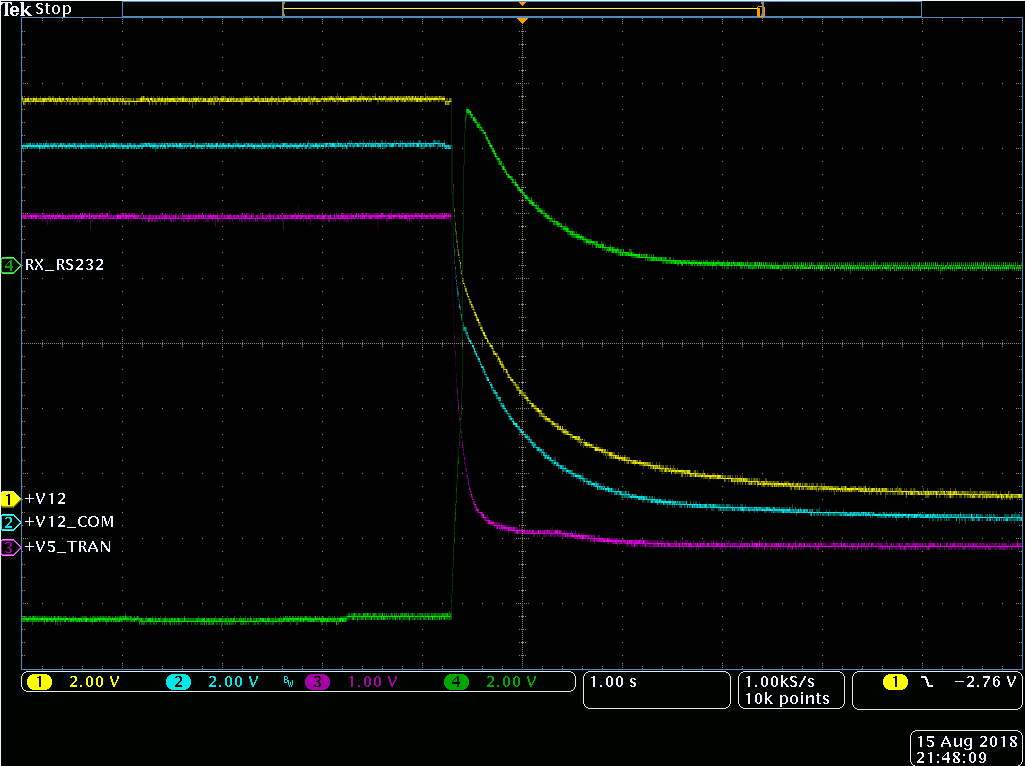The width and height of the screenshot is (1025, 766).
Task: Click the +V12 channel label
Action: [46, 499]
